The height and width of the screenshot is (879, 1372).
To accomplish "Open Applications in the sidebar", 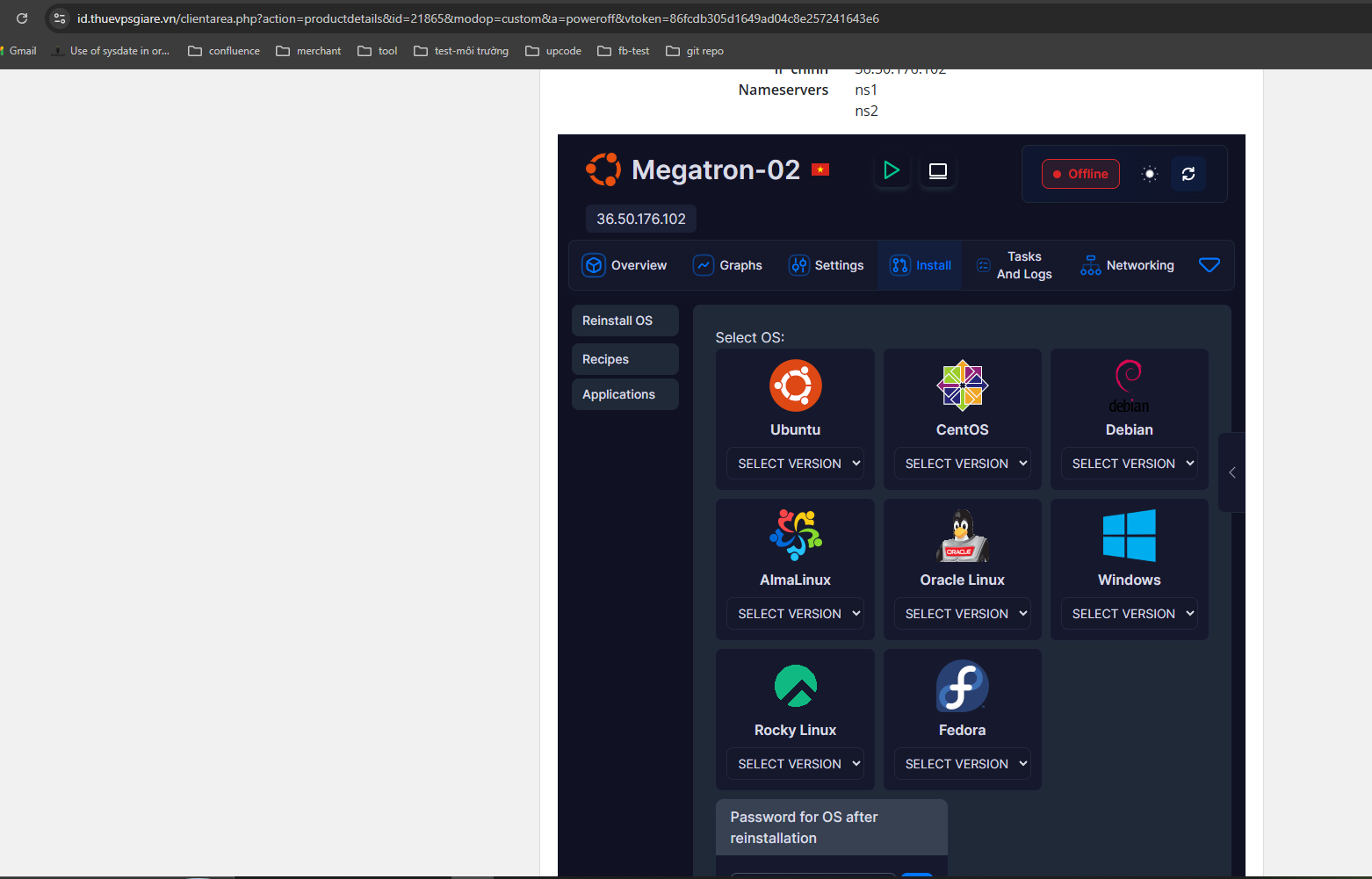I will tap(625, 394).
